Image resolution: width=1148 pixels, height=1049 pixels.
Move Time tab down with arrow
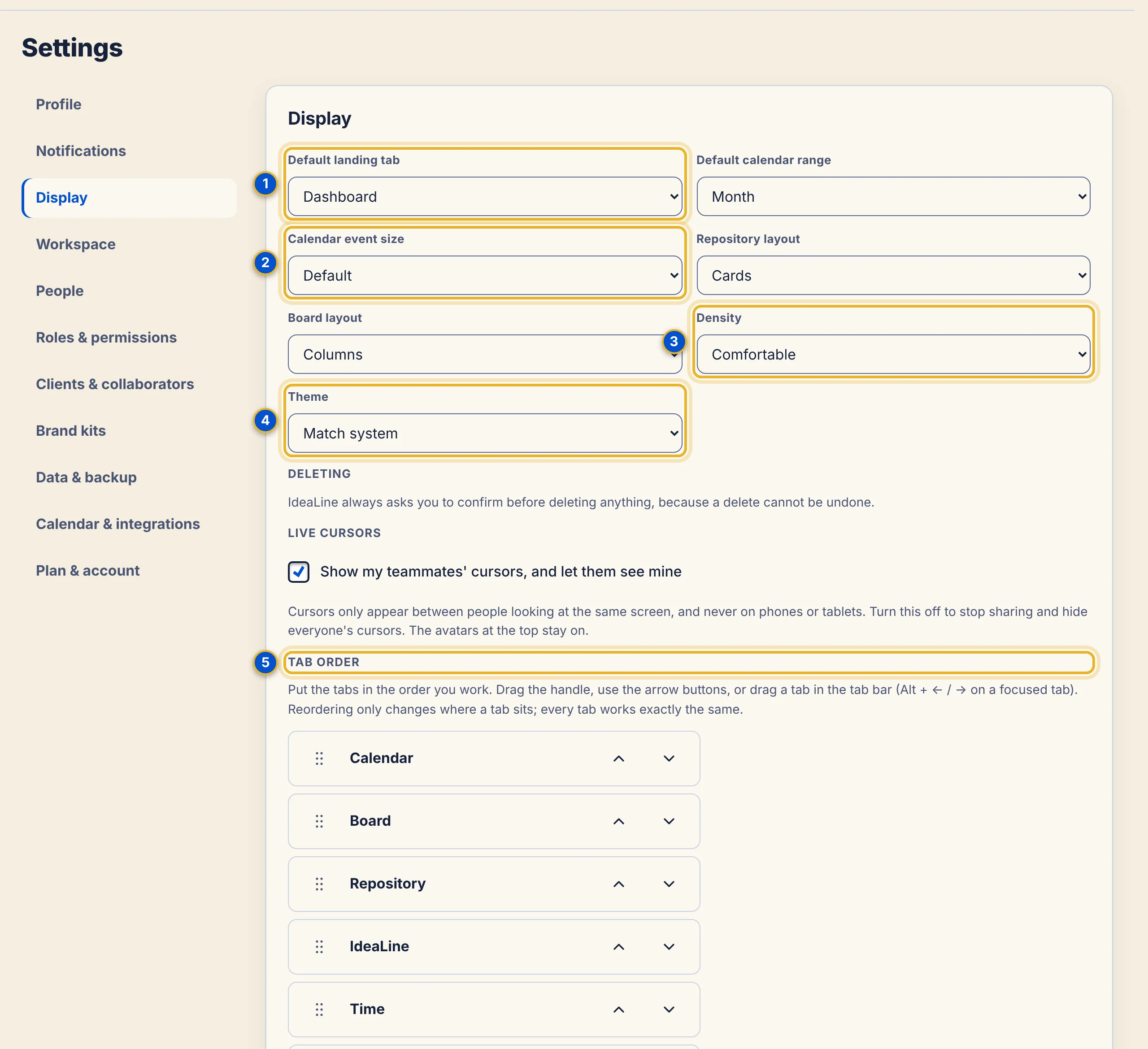pyautogui.click(x=669, y=1009)
